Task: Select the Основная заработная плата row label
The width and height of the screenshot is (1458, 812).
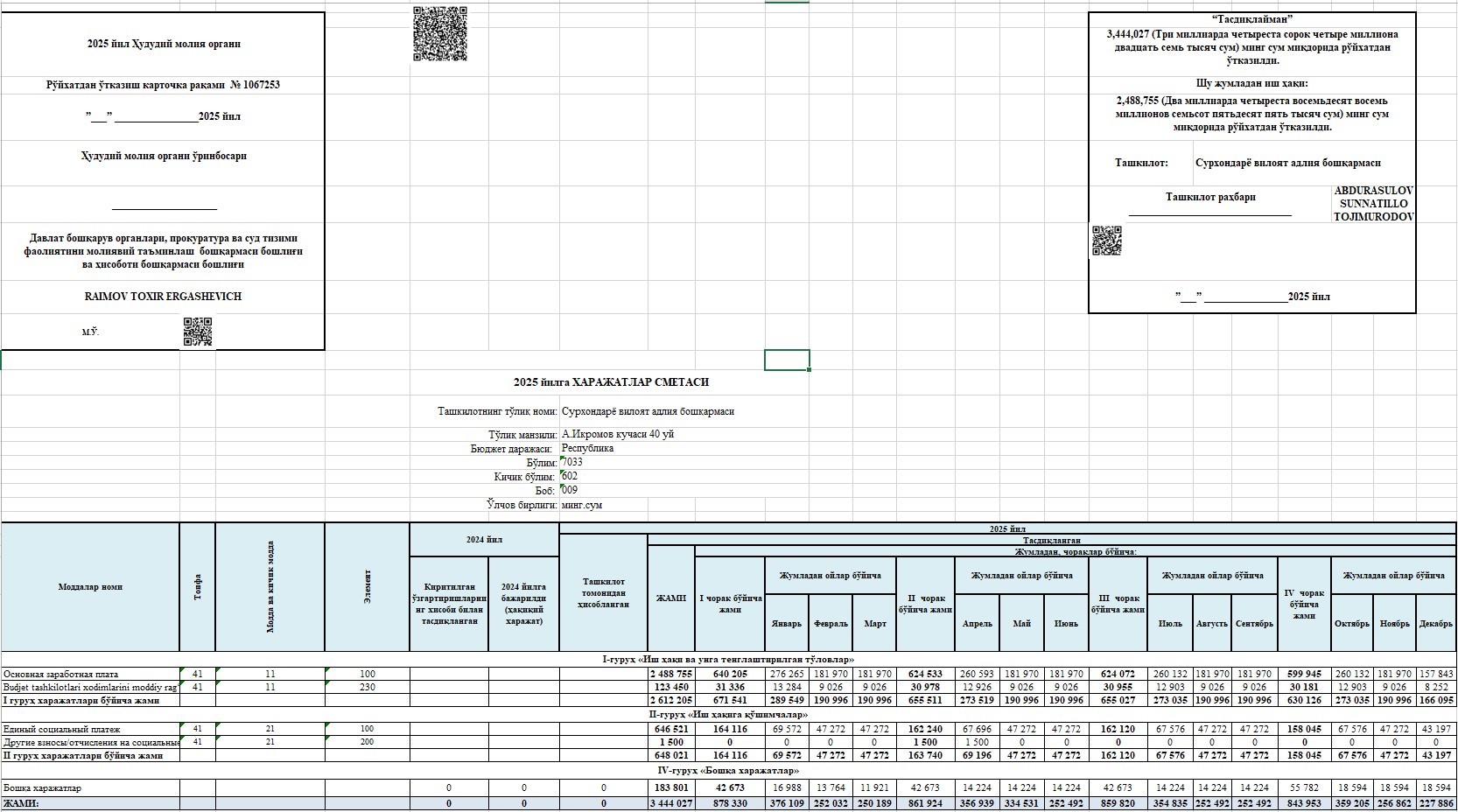Action: pyautogui.click(x=61, y=675)
